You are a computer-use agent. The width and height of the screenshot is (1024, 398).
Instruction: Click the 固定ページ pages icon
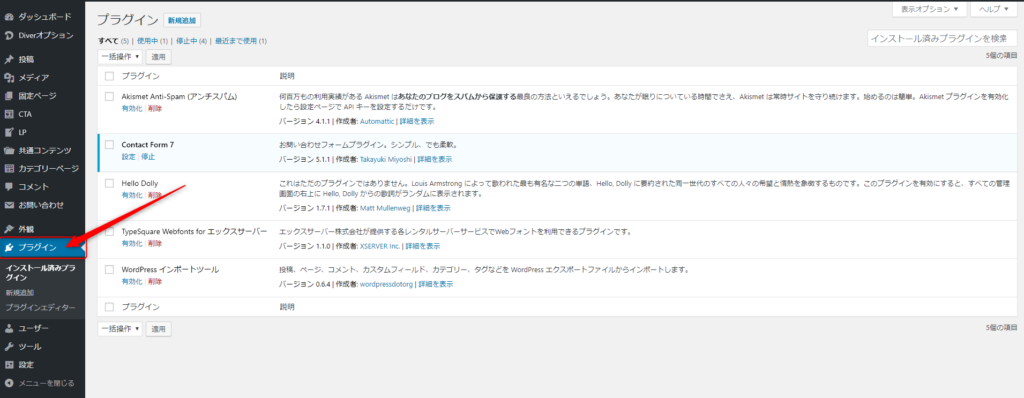9,96
